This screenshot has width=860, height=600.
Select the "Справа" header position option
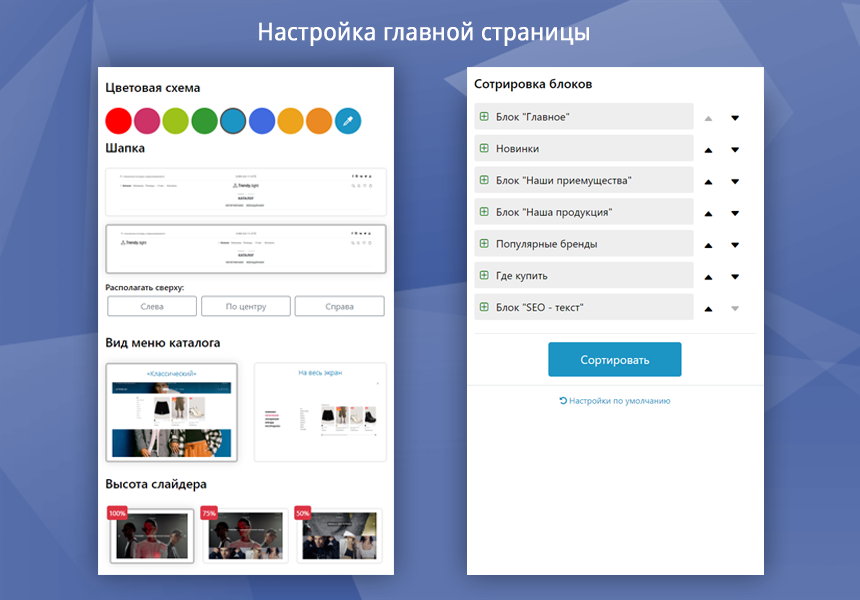(x=338, y=306)
